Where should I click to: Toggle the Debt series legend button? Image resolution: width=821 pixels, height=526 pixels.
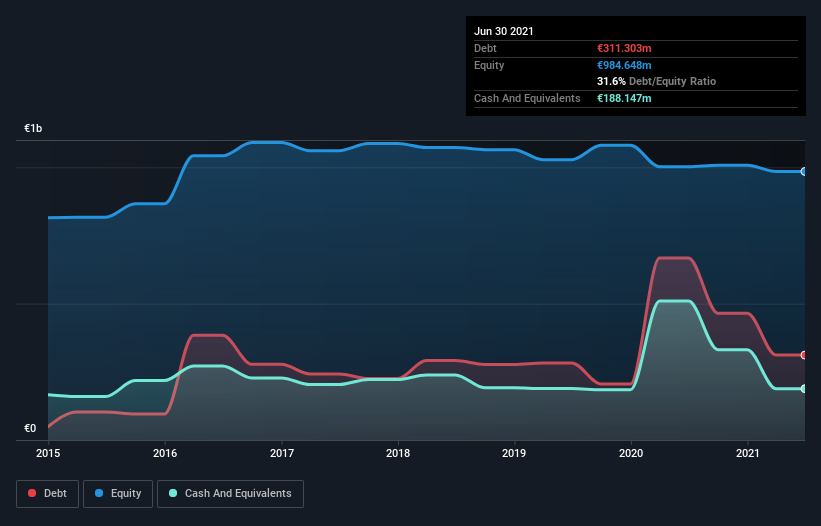(47, 494)
